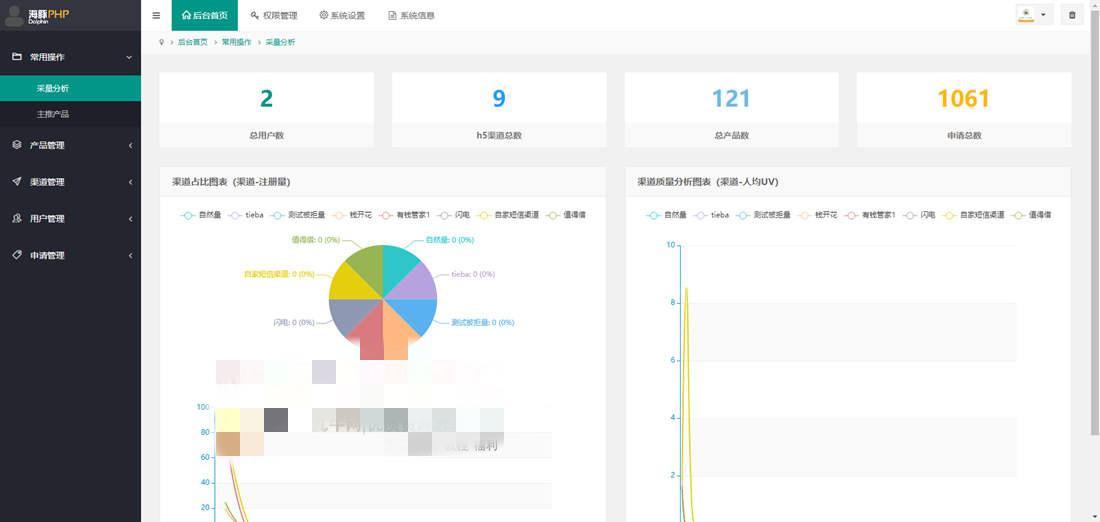Click the gear icon beside 系统设置
This screenshot has height=522, width=1100.
point(323,15)
